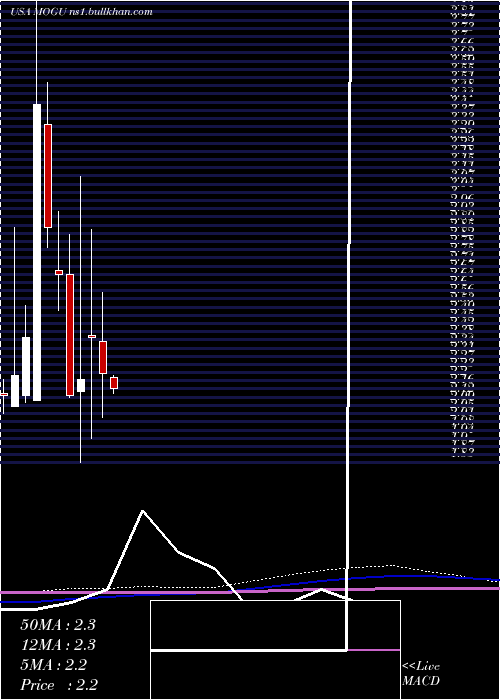Click the Price : 2.2 value
The image size is (500, 700).
tap(59, 685)
